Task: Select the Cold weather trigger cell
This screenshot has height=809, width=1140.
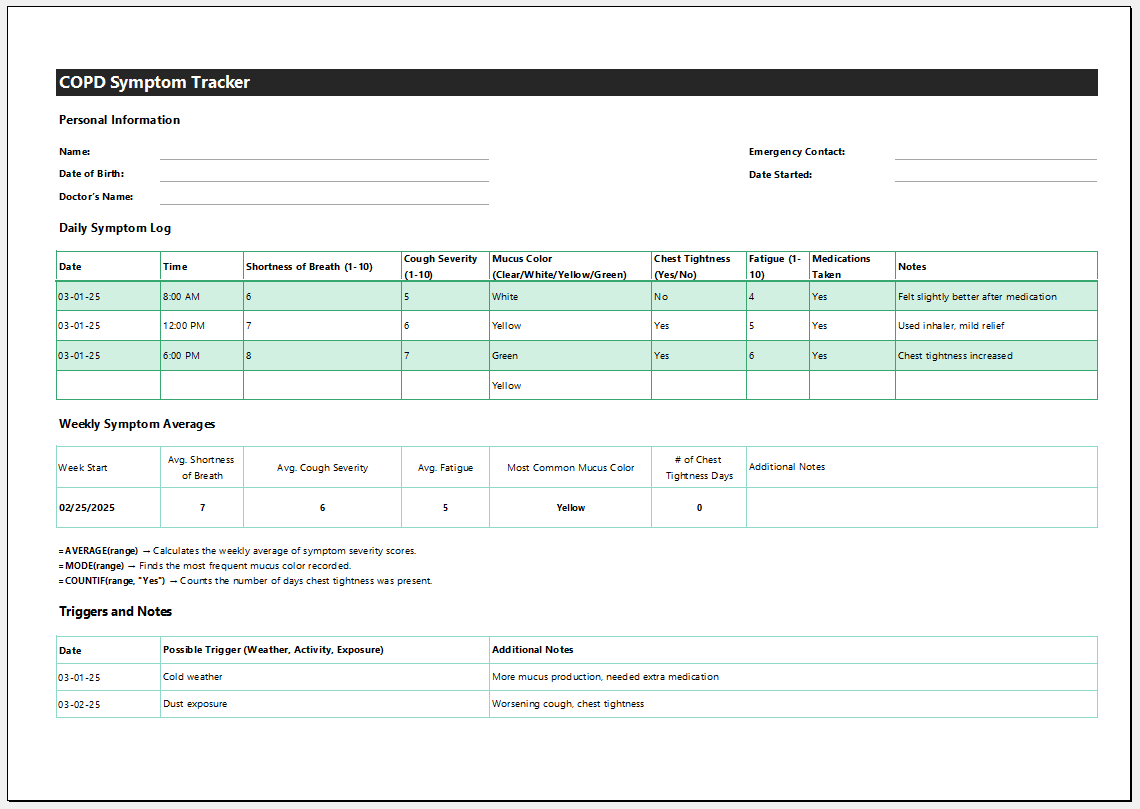Action: coord(324,677)
